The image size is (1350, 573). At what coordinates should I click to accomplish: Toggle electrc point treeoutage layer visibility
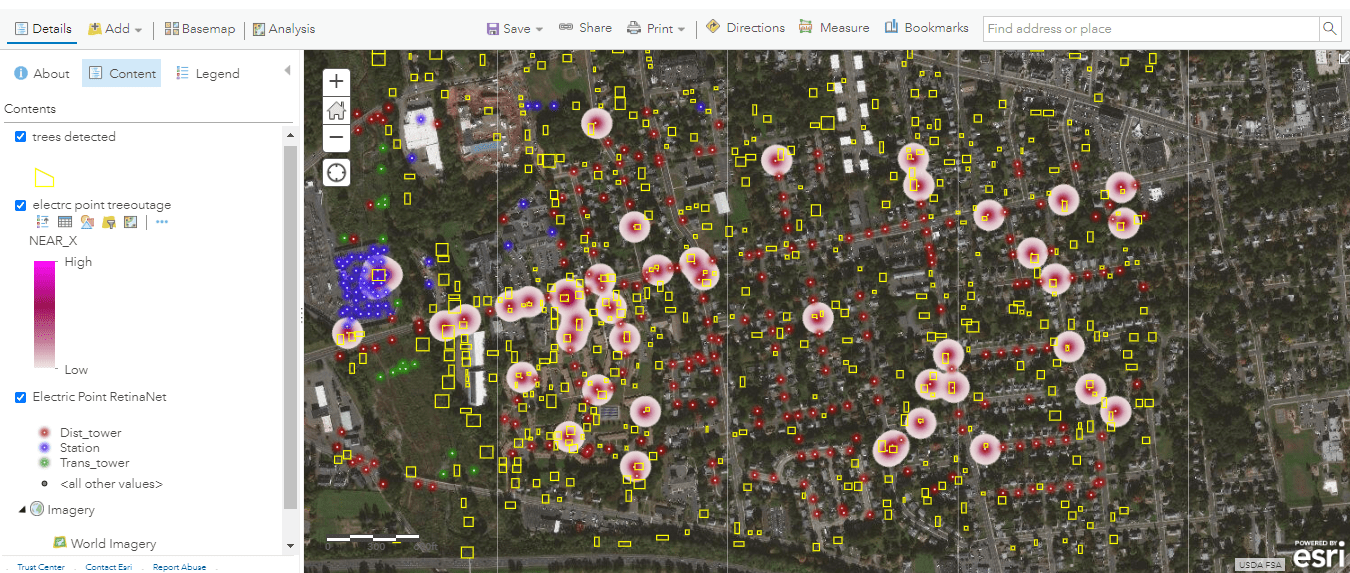21,205
